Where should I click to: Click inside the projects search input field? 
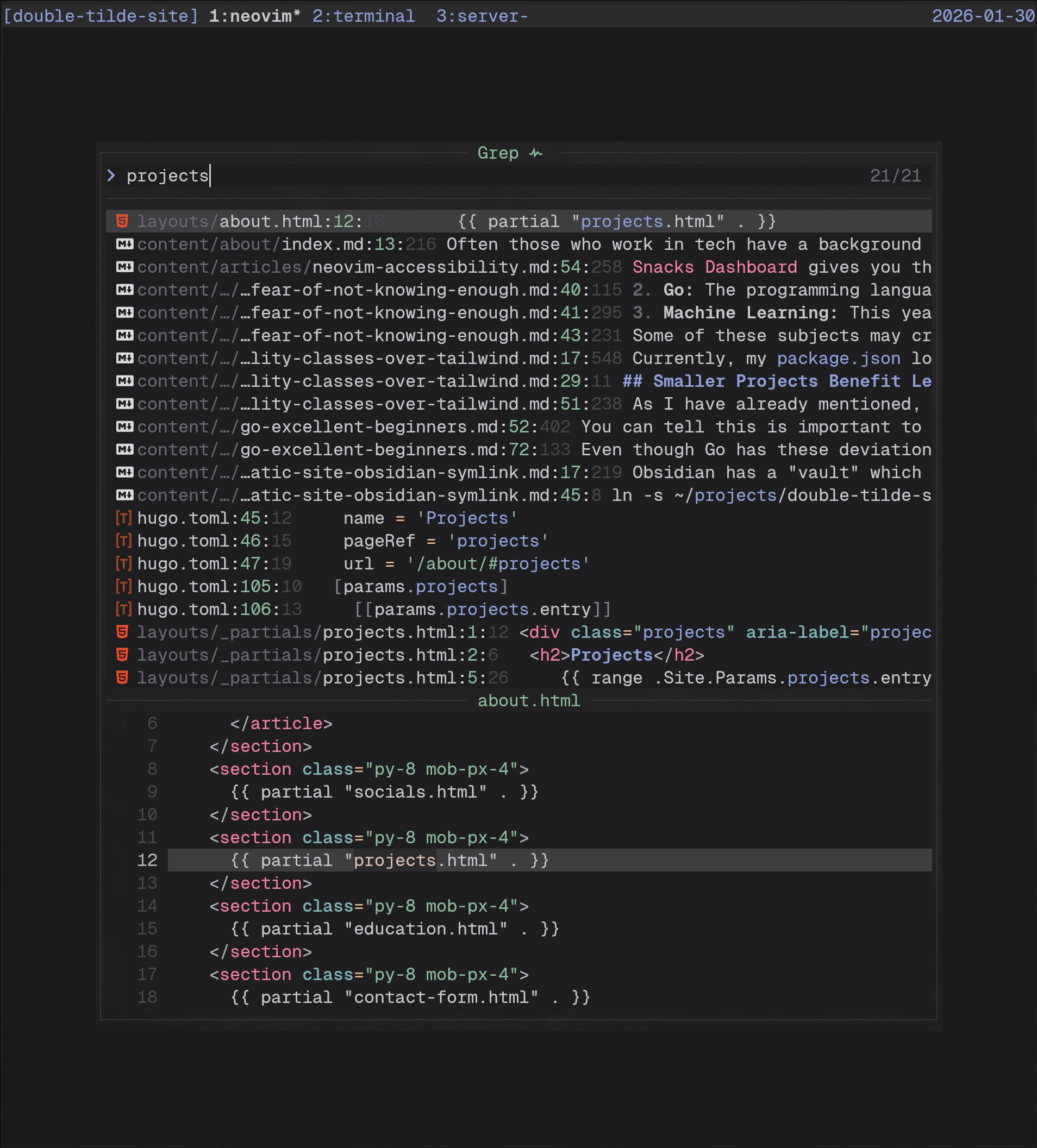[x=168, y=175]
